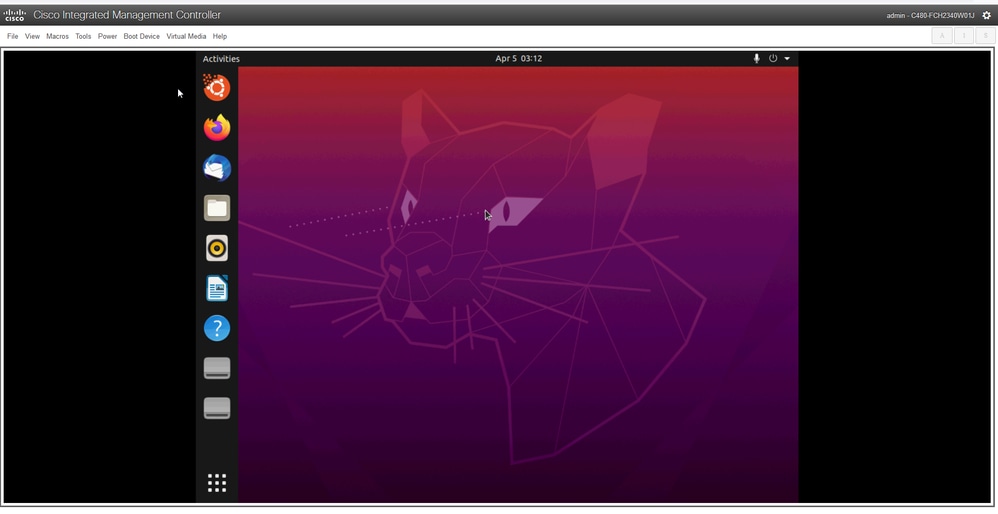Click the Cisco Integrated Management Controller title
This screenshot has width=998, height=514.
(127, 15)
